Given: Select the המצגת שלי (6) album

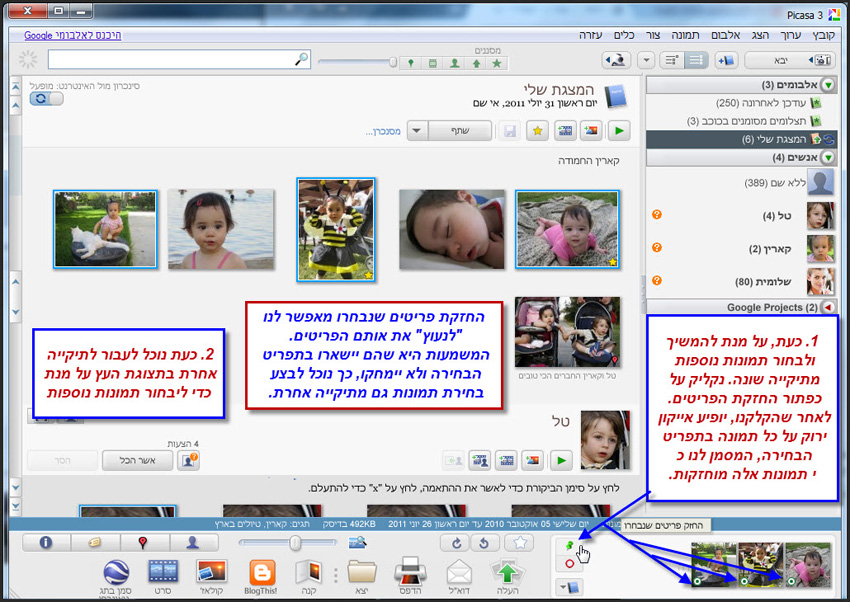Looking at the screenshot, I should [x=741, y=139].
